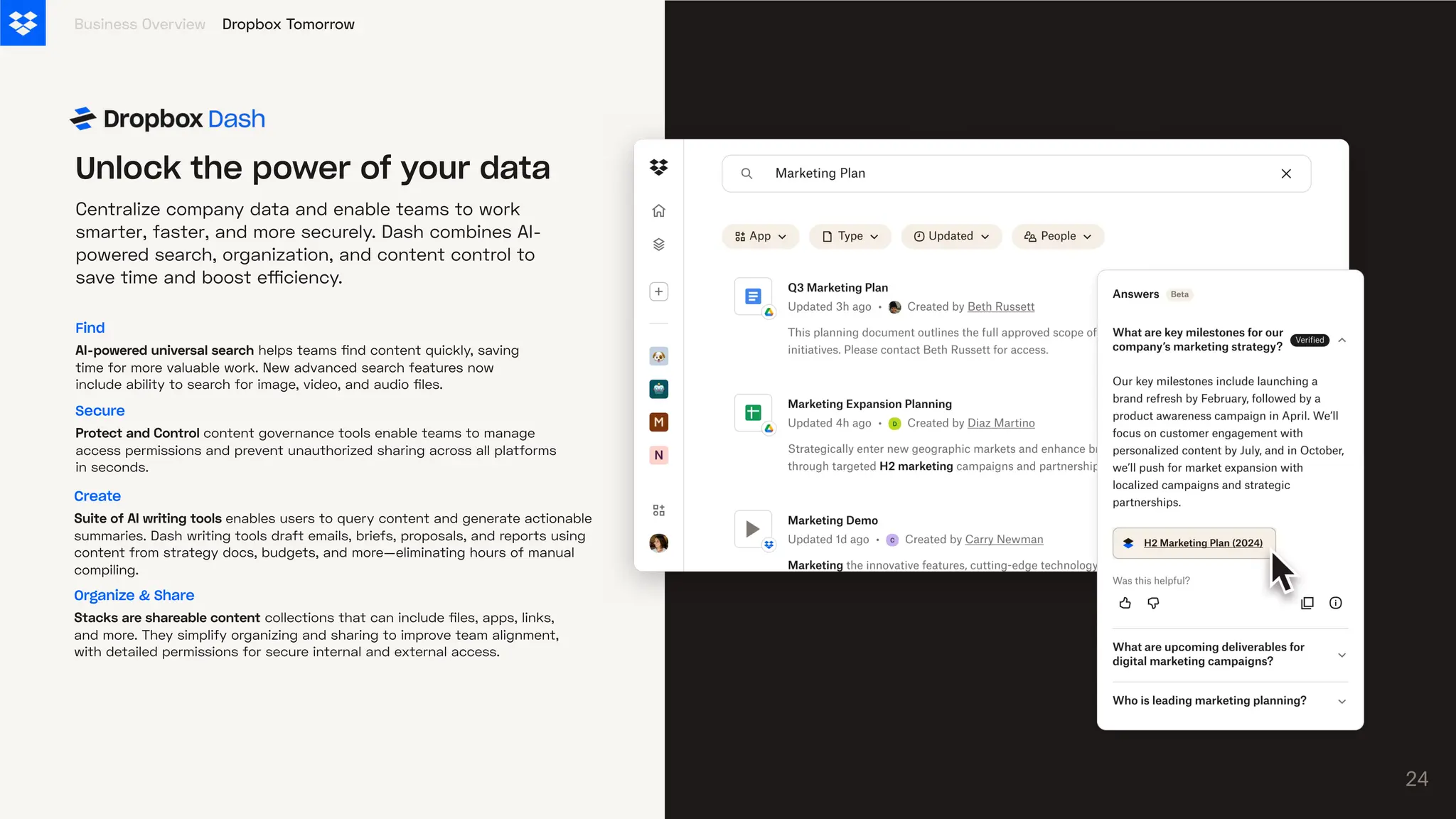Open the user profile avatar in sidebar

point(659,543)
